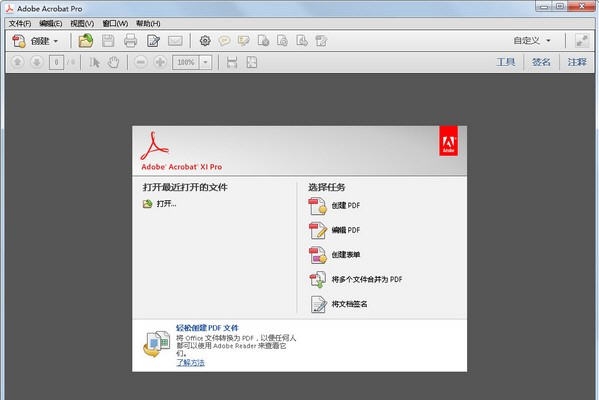Open the View 视图(V) menu
This screenshot has width=599, height=400.
click(82, 23)
